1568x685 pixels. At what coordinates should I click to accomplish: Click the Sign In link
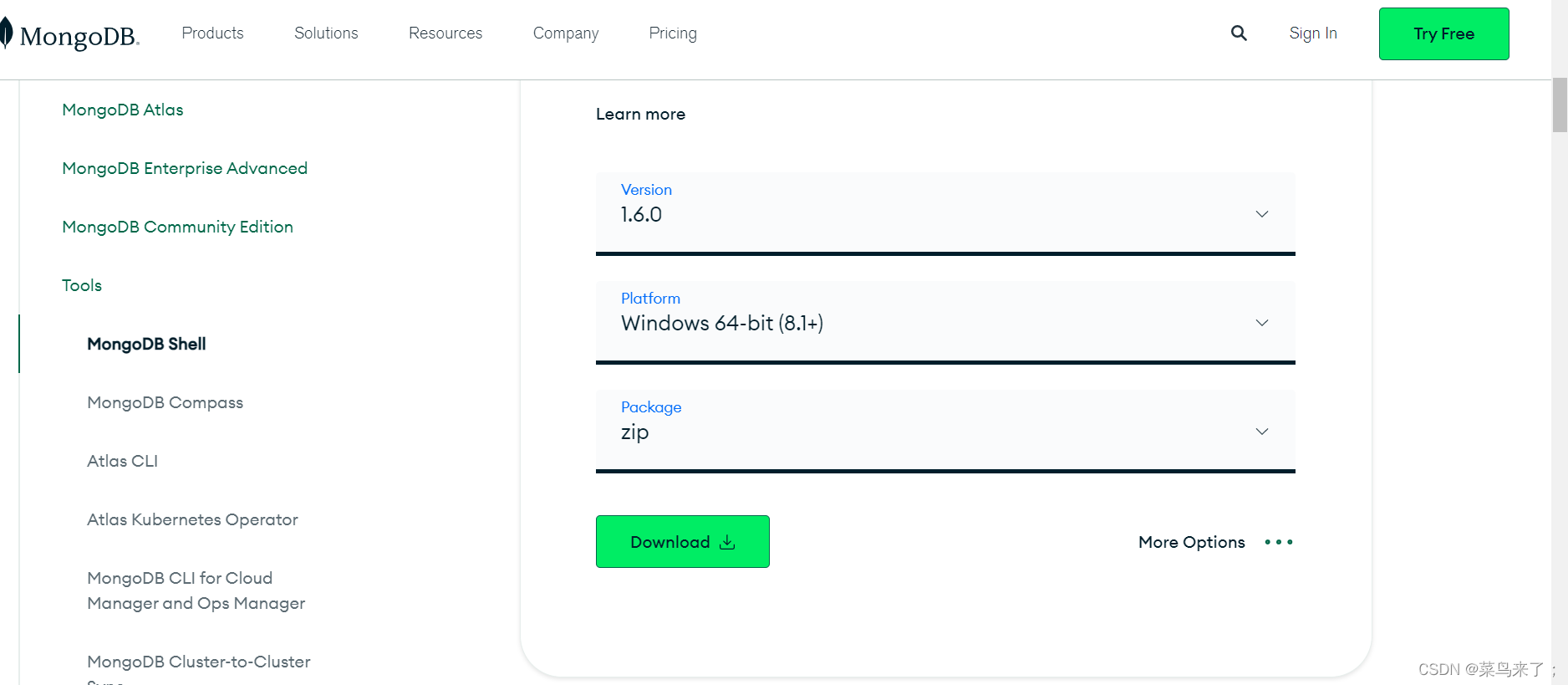pyautogui.click(x=1313, y=33)
